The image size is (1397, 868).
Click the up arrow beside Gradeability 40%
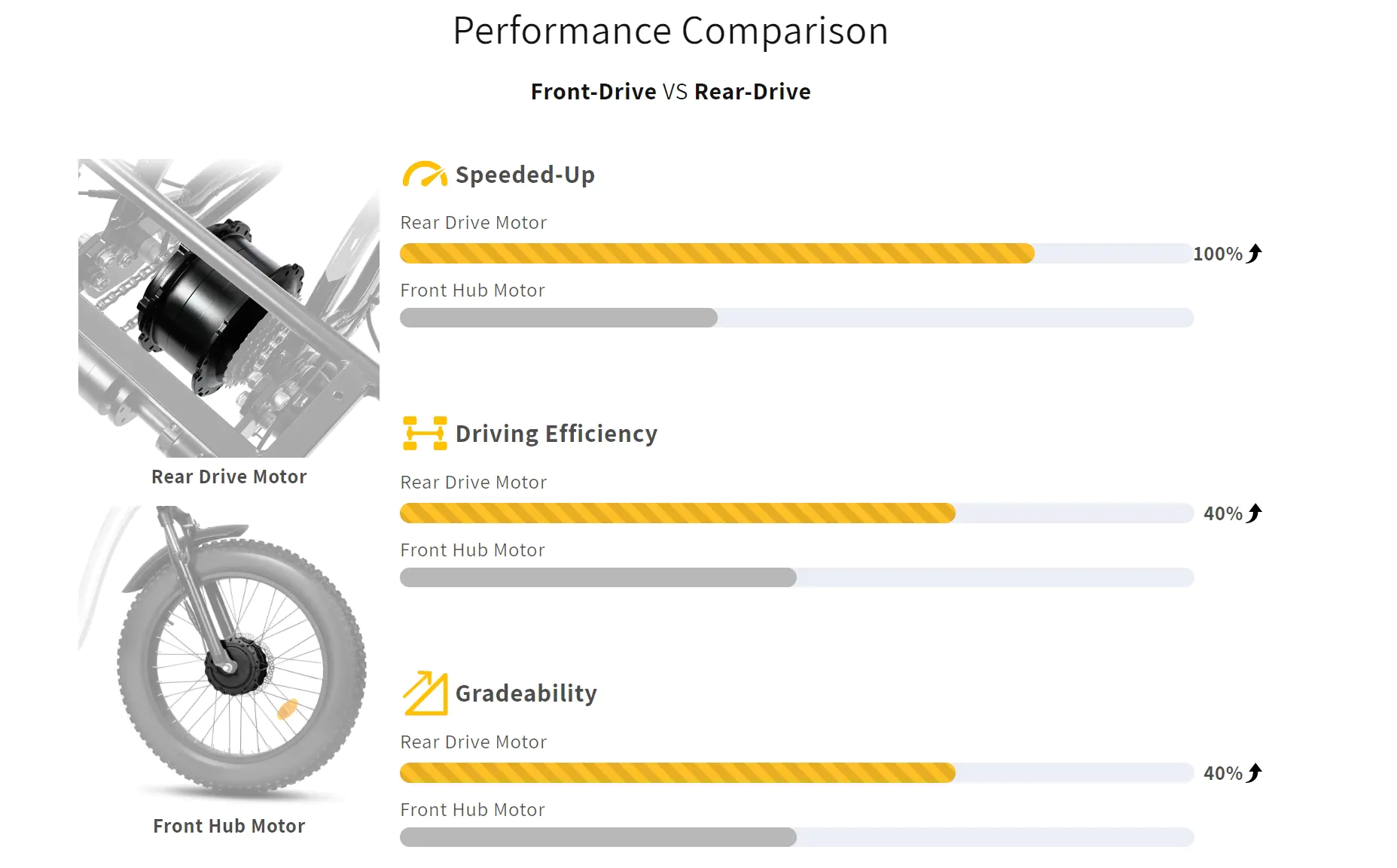[1255, 773]
